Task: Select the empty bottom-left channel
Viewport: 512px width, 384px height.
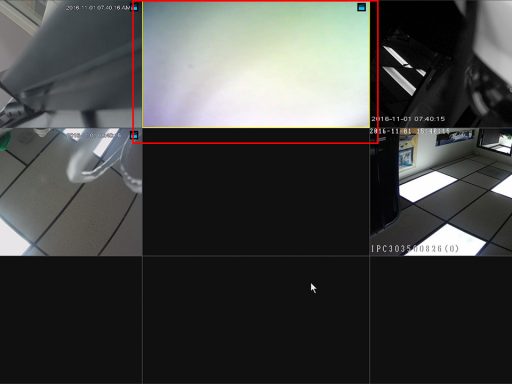Action: pyautogui.click(x=71, y=320)
